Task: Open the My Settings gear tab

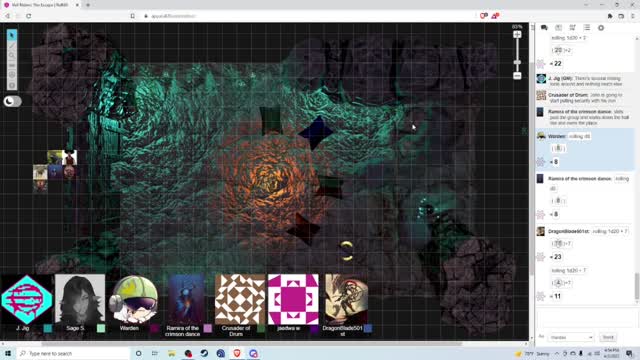Action: 601,28
